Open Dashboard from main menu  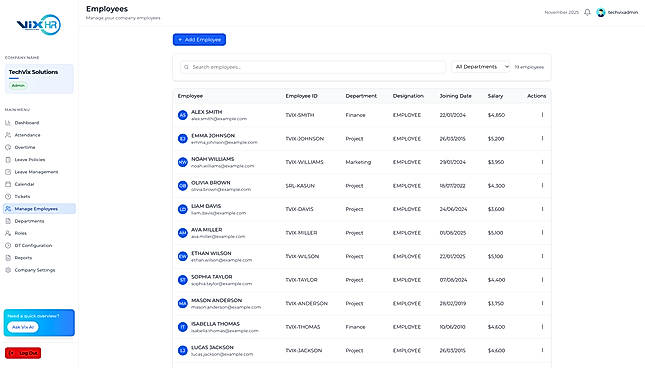tap(27, 123)
